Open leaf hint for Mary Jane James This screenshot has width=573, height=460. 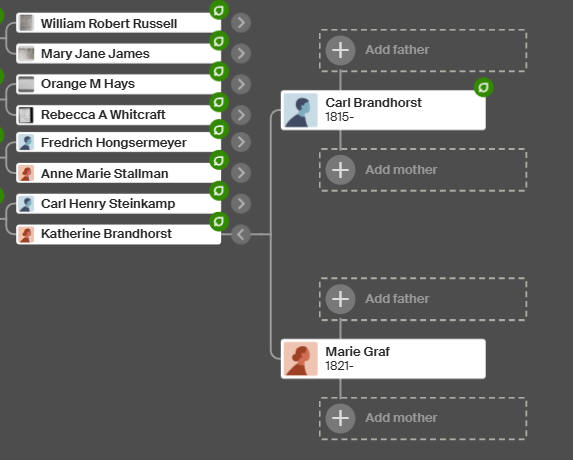coord(219,41)
